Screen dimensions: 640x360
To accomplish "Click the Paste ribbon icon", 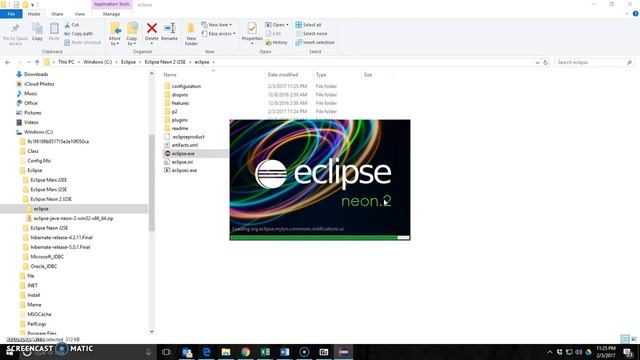I will coord(54,29).
